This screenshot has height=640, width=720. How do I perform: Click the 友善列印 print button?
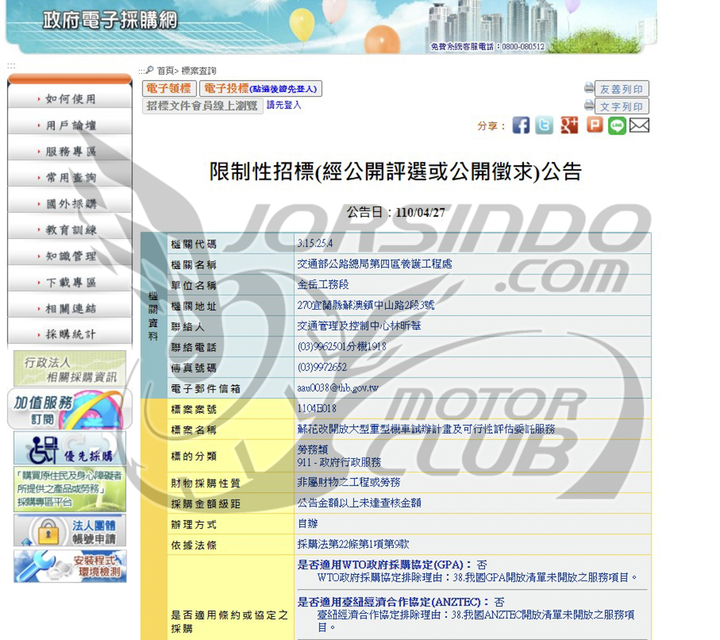click(621, 89)
